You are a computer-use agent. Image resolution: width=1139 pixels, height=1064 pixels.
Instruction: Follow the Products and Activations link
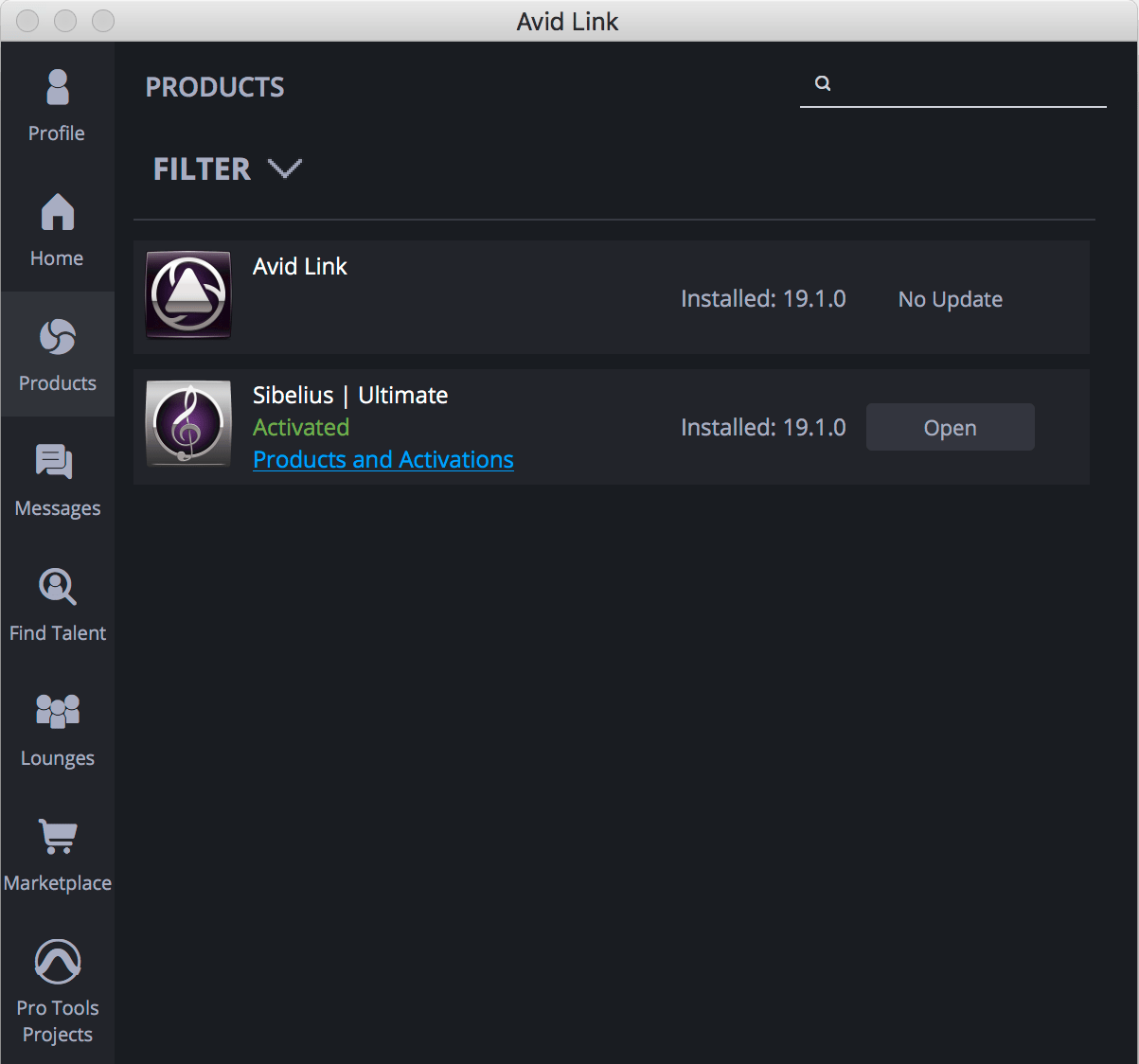click(383, 459)
